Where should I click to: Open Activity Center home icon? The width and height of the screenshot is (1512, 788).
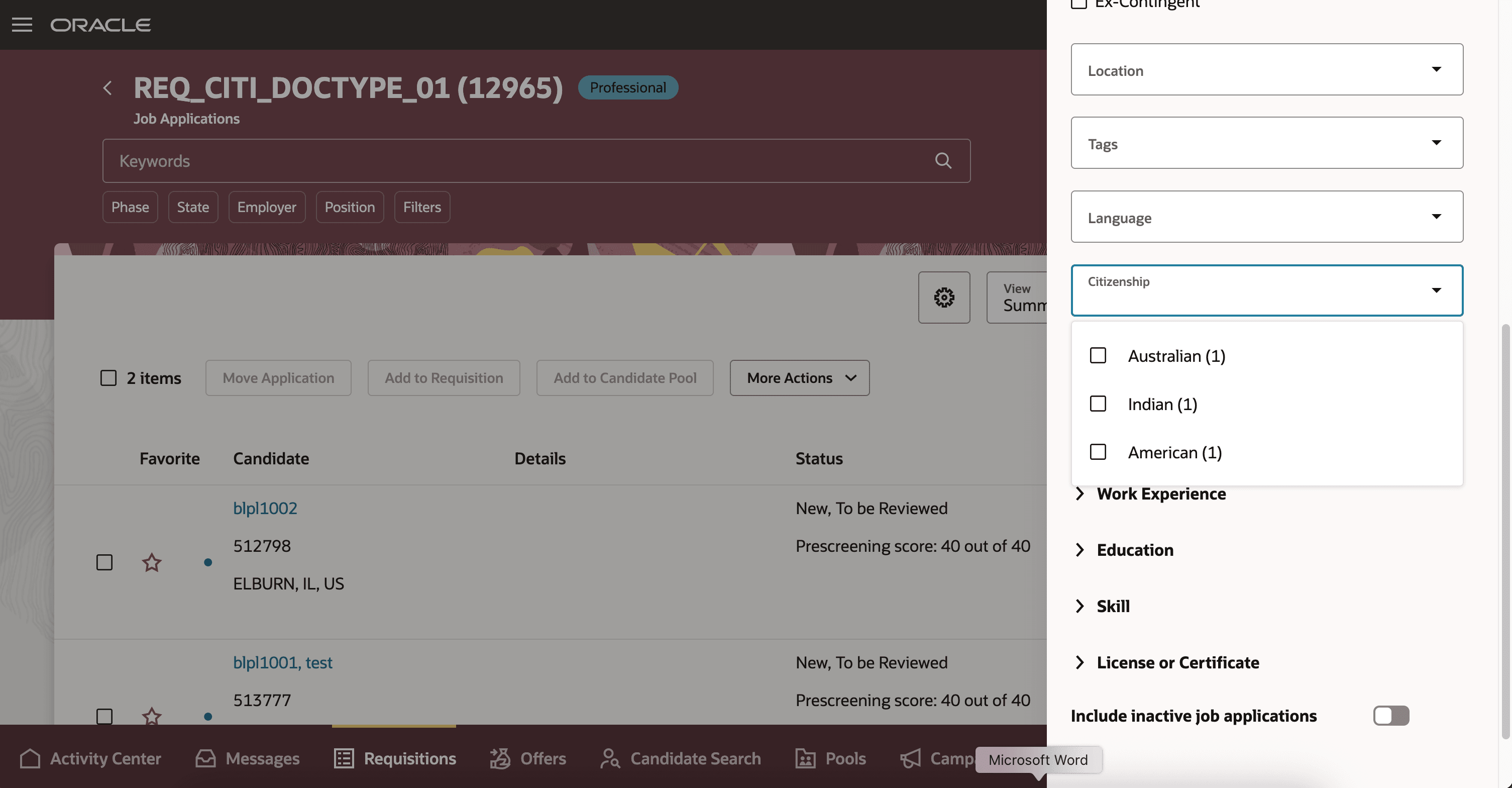click(30, 758)
